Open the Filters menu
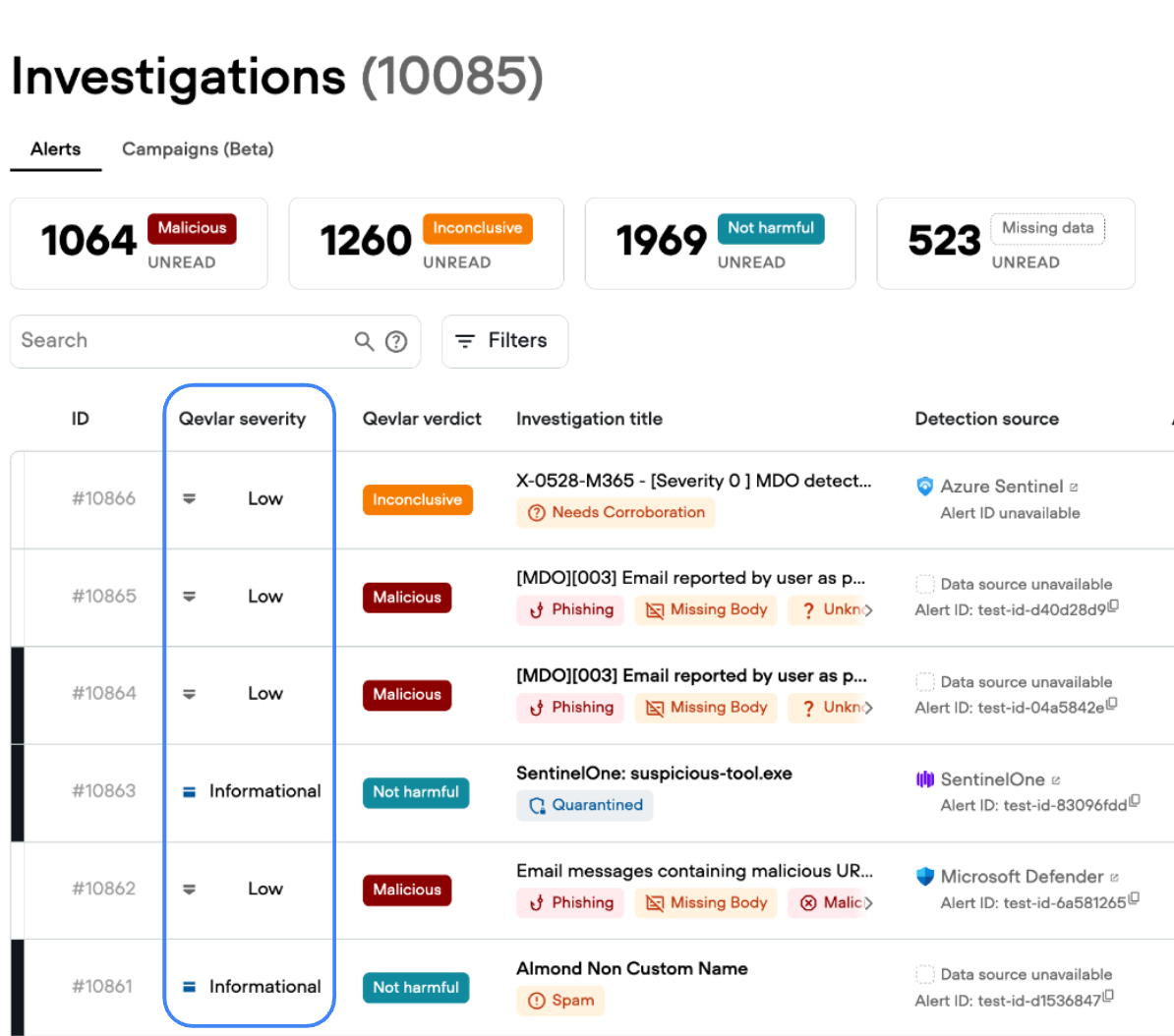 coord(504,341)
